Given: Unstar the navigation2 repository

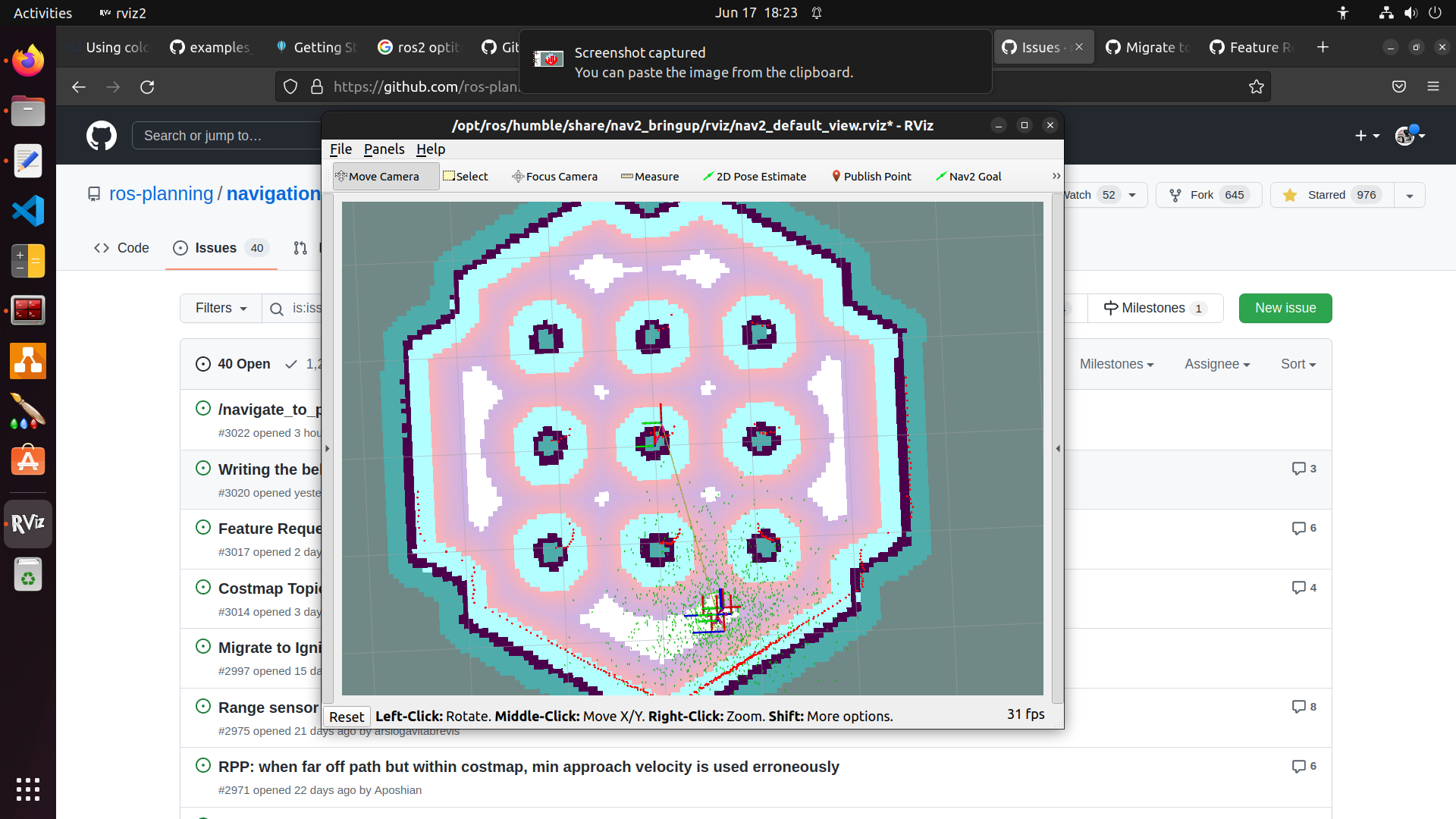Looking at the screenshot, I should point(1330,195).
